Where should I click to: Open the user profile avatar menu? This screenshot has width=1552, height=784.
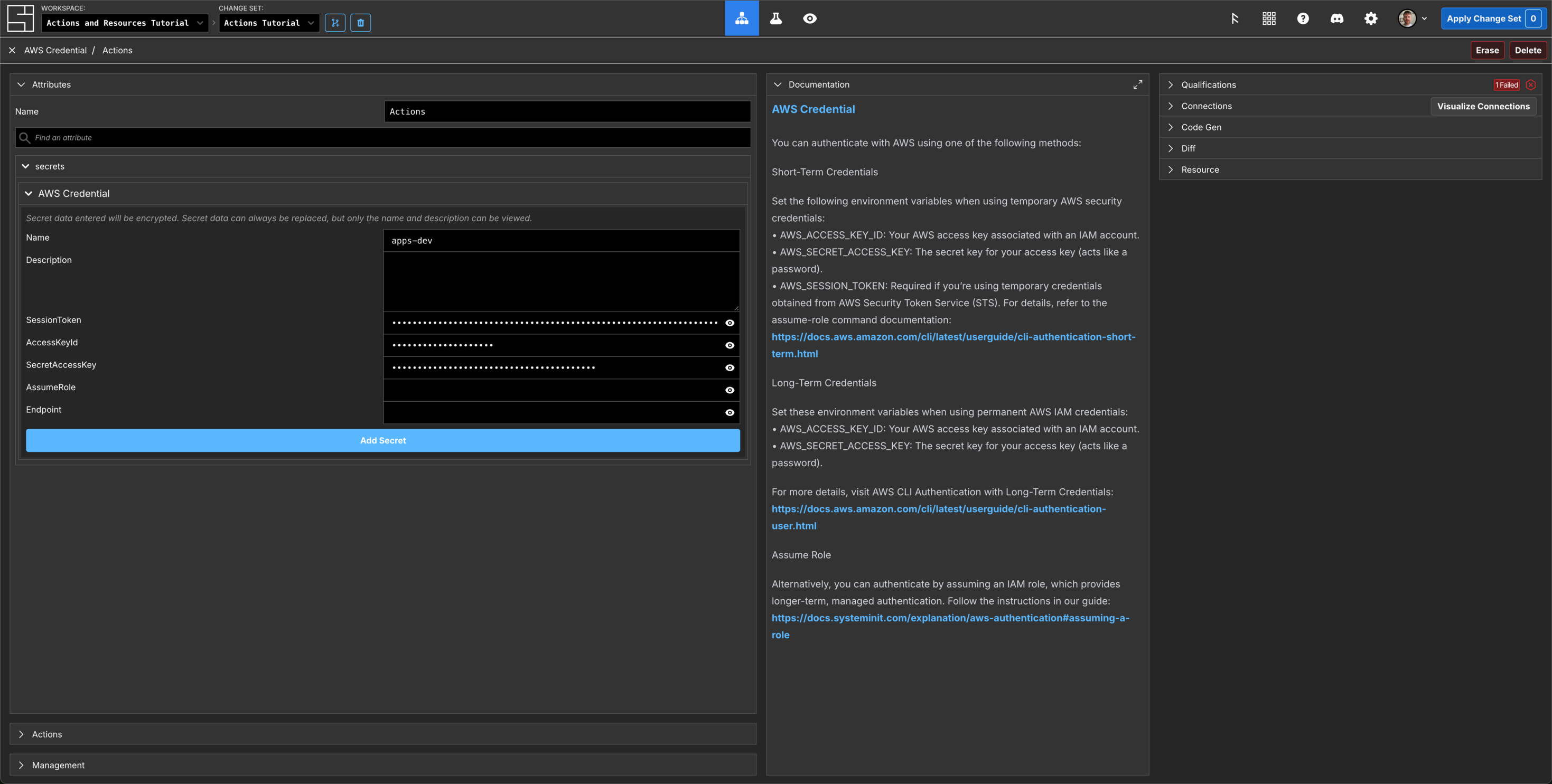(x=1411, y=18)
